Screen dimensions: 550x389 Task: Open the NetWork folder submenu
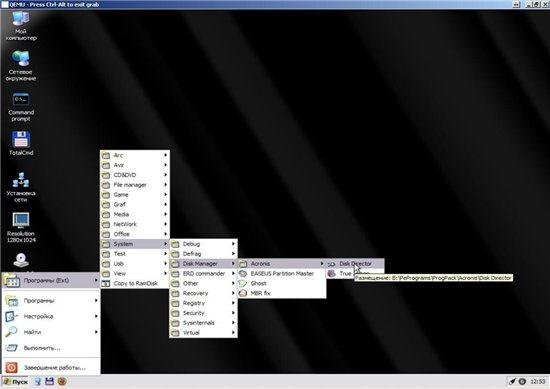click(135, 224)
